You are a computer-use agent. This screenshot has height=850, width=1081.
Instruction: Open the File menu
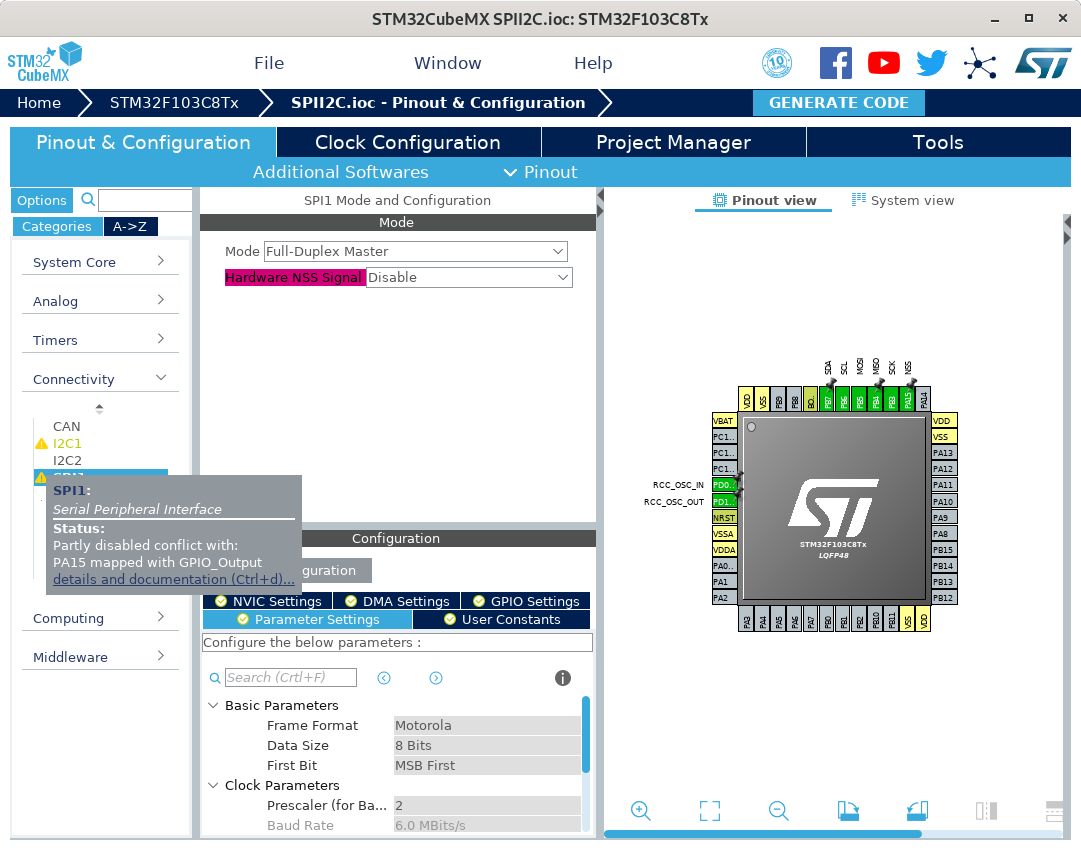269,63
